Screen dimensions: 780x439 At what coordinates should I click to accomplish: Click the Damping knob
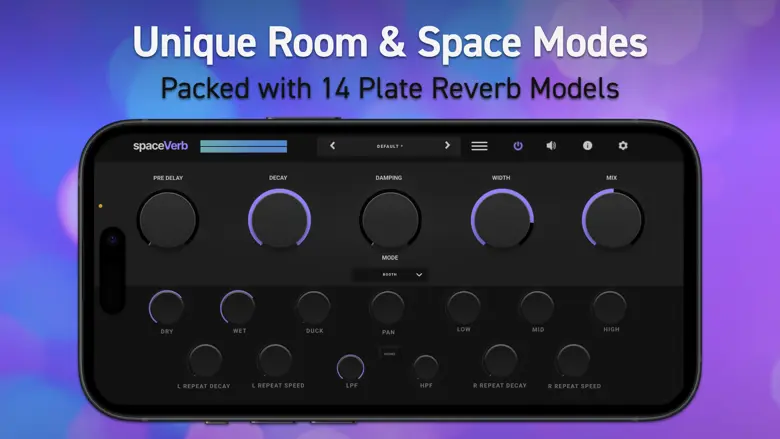[x=390, y=219]
